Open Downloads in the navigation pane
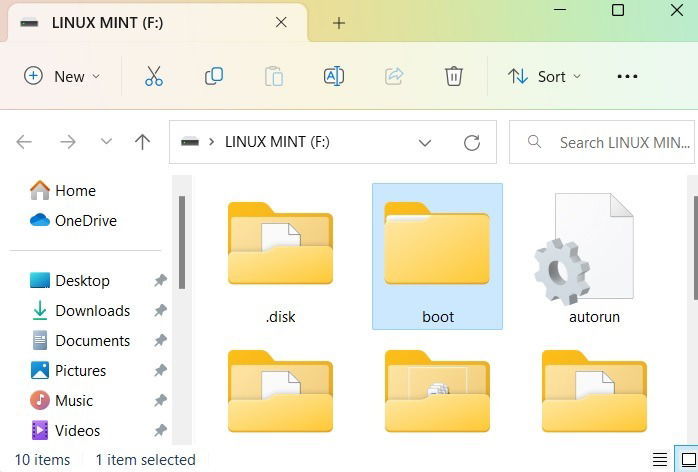 pyautogui.click(x=93, y=311)
